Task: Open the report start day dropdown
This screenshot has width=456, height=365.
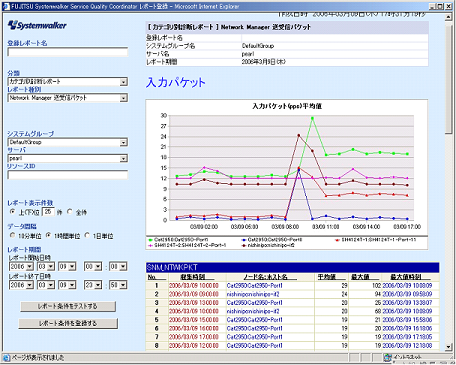Action: [x=72, y=267]
